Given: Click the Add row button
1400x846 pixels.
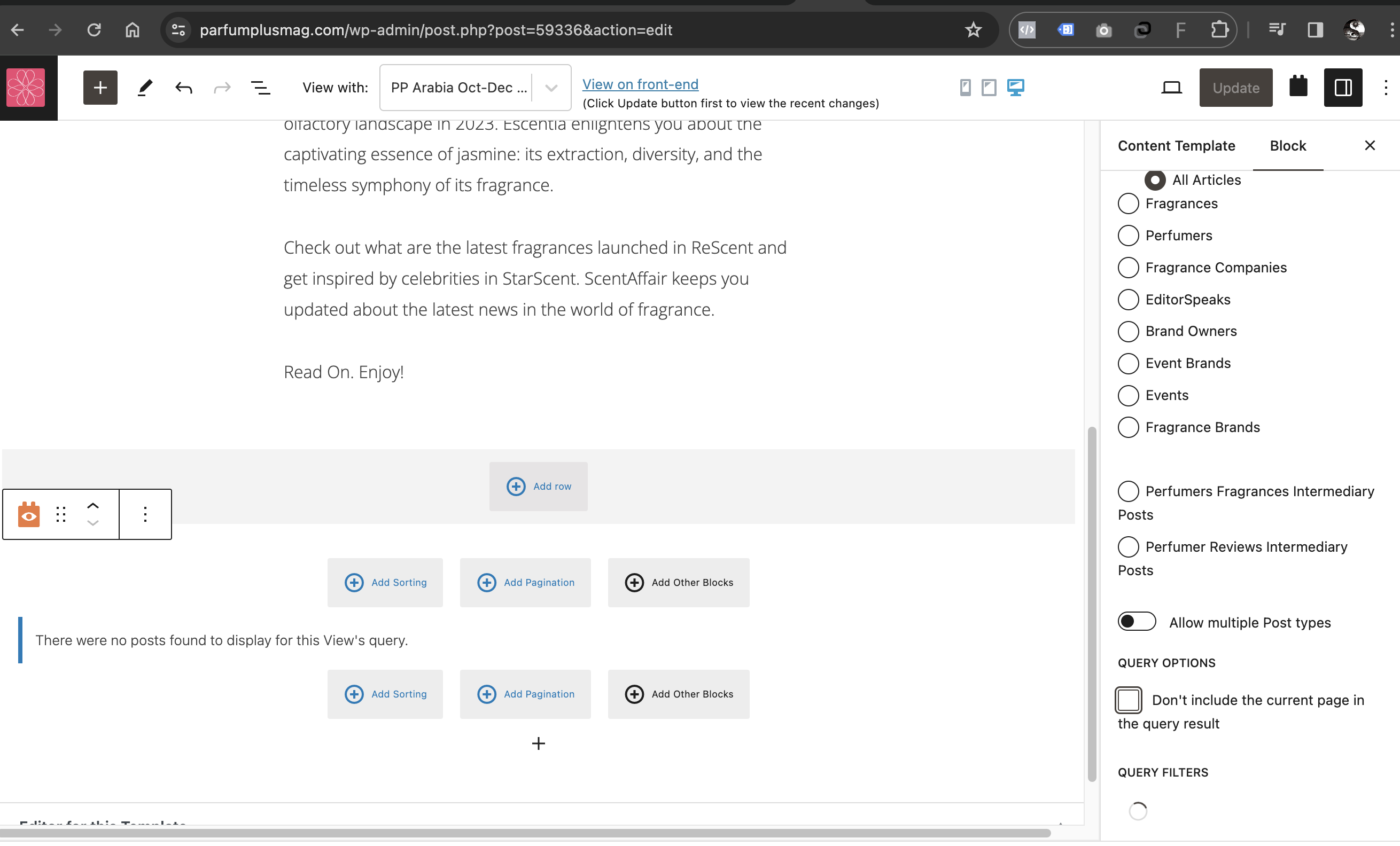Looking at the screenshot, I should [538, 487].
